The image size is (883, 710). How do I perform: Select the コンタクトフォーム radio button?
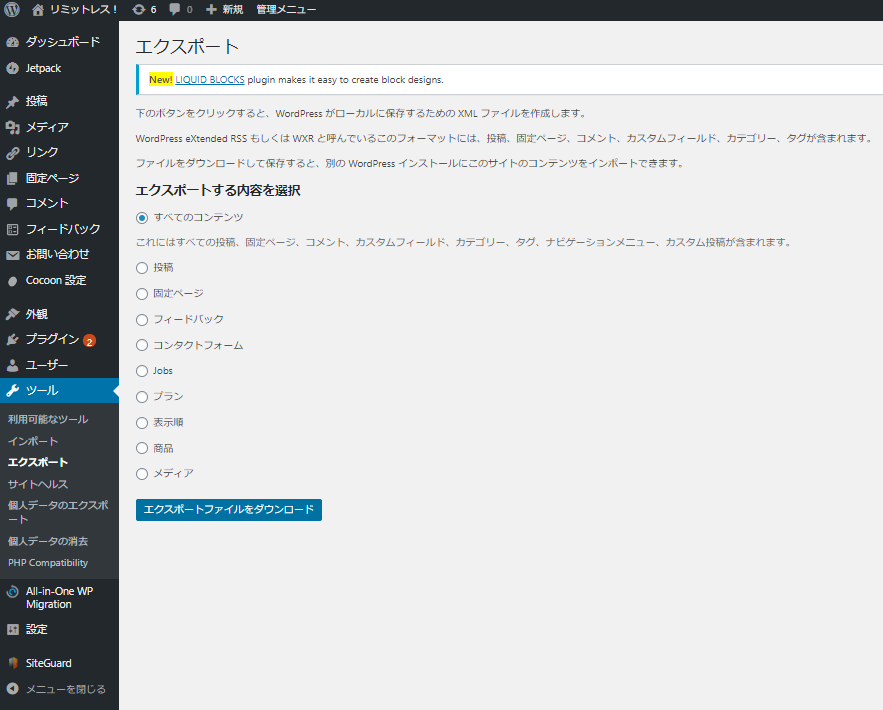142,345
